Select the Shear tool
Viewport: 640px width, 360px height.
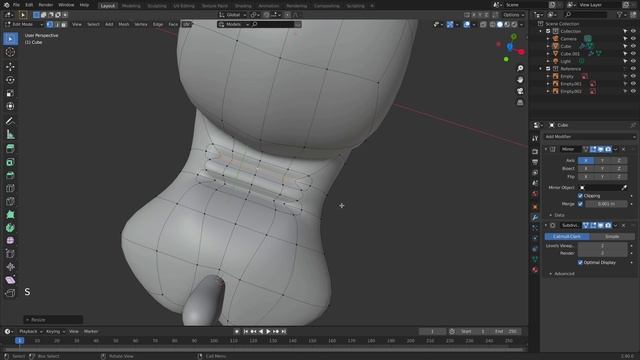(x=10, y=280)
